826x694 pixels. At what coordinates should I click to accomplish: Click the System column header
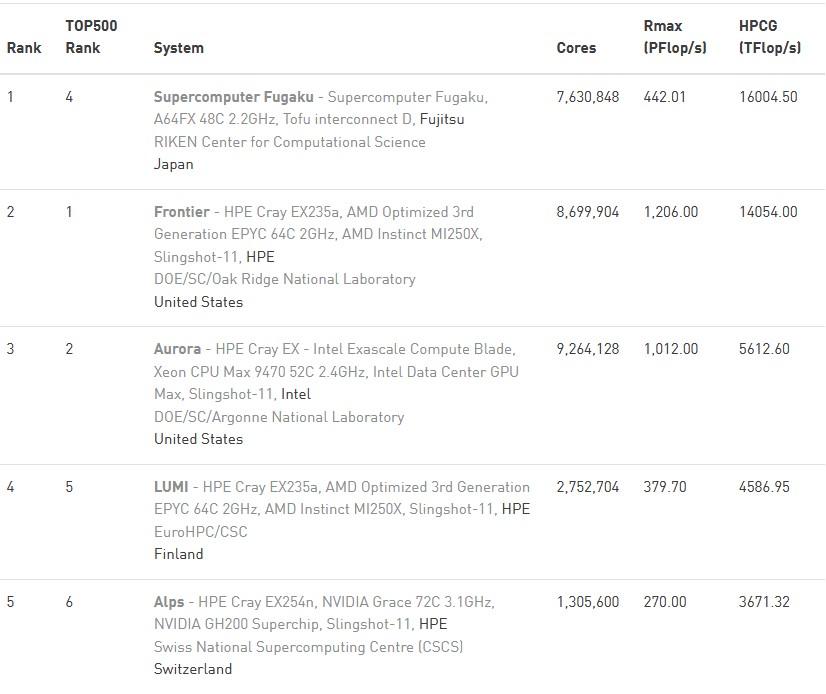(179, 47)
